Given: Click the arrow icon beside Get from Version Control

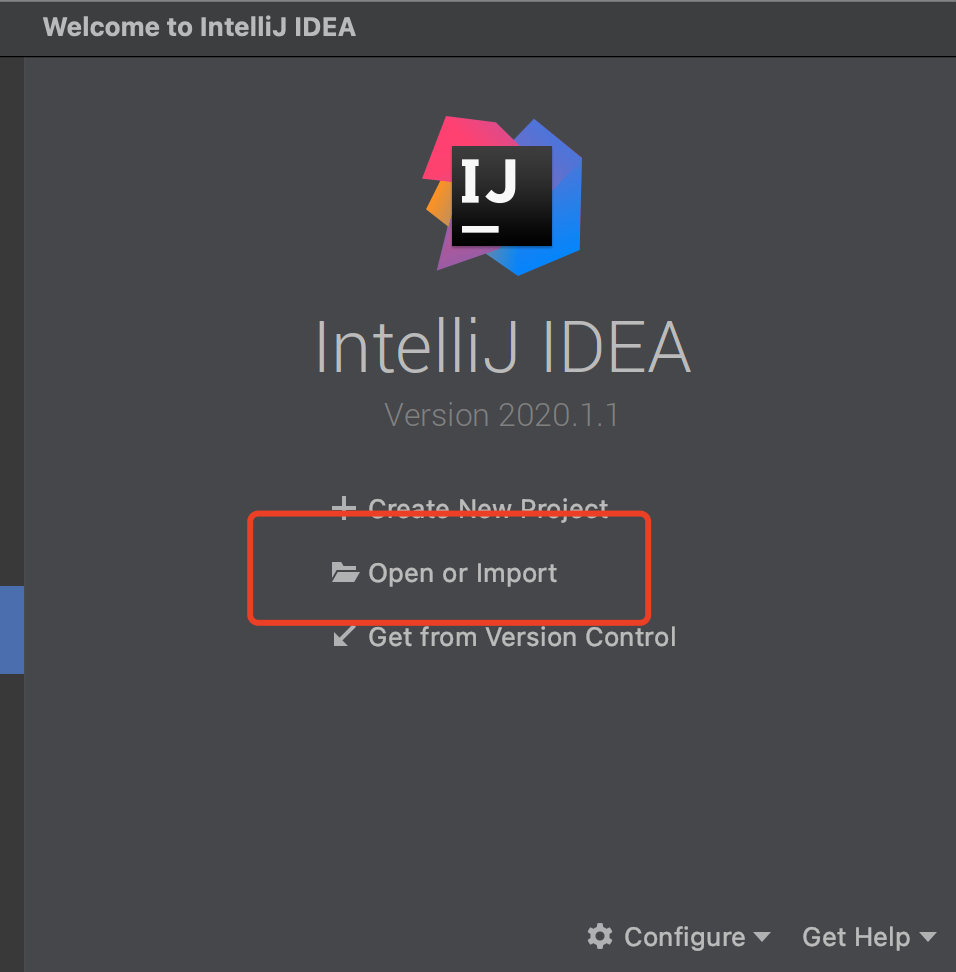Looking at the screenshot, I should pos(344,636).
